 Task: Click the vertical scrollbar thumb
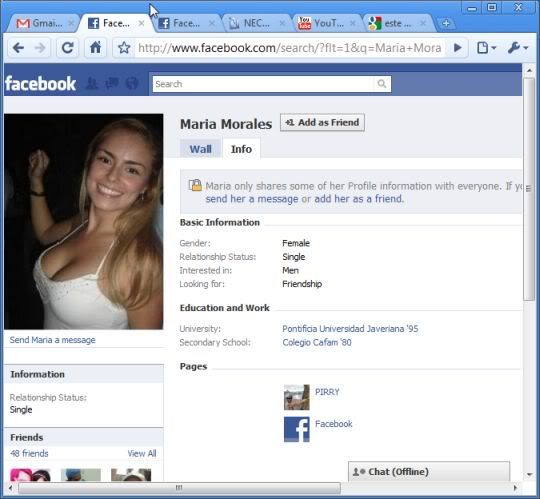point(529,189)
